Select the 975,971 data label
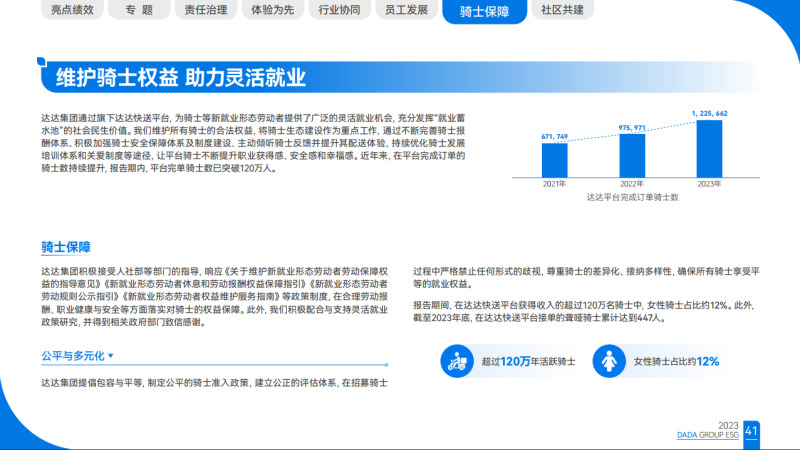This screenshot has width=800, height=450. click(x=632, y=128)
